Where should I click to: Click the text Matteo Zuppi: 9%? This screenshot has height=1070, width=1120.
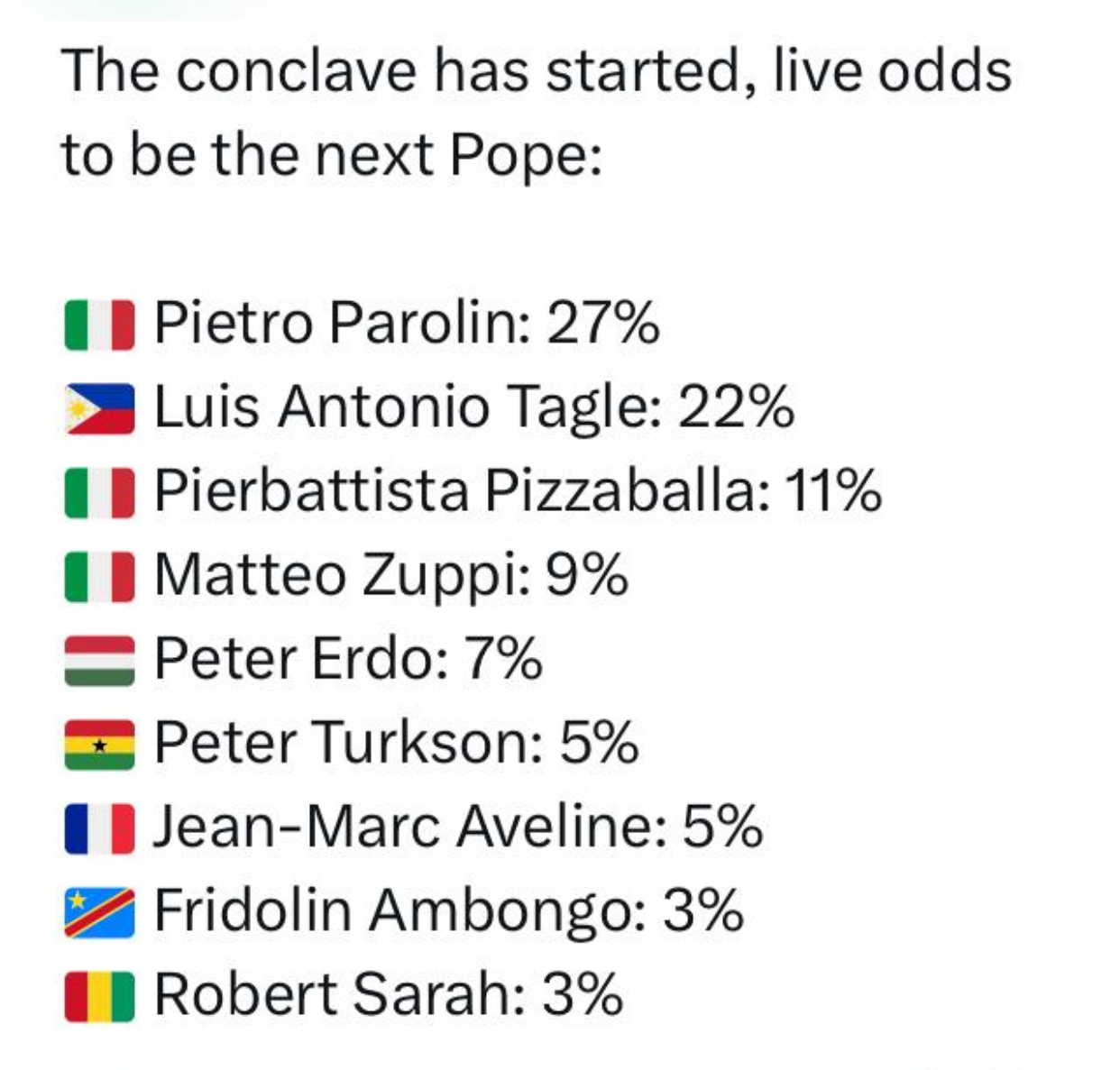[391, 576]
